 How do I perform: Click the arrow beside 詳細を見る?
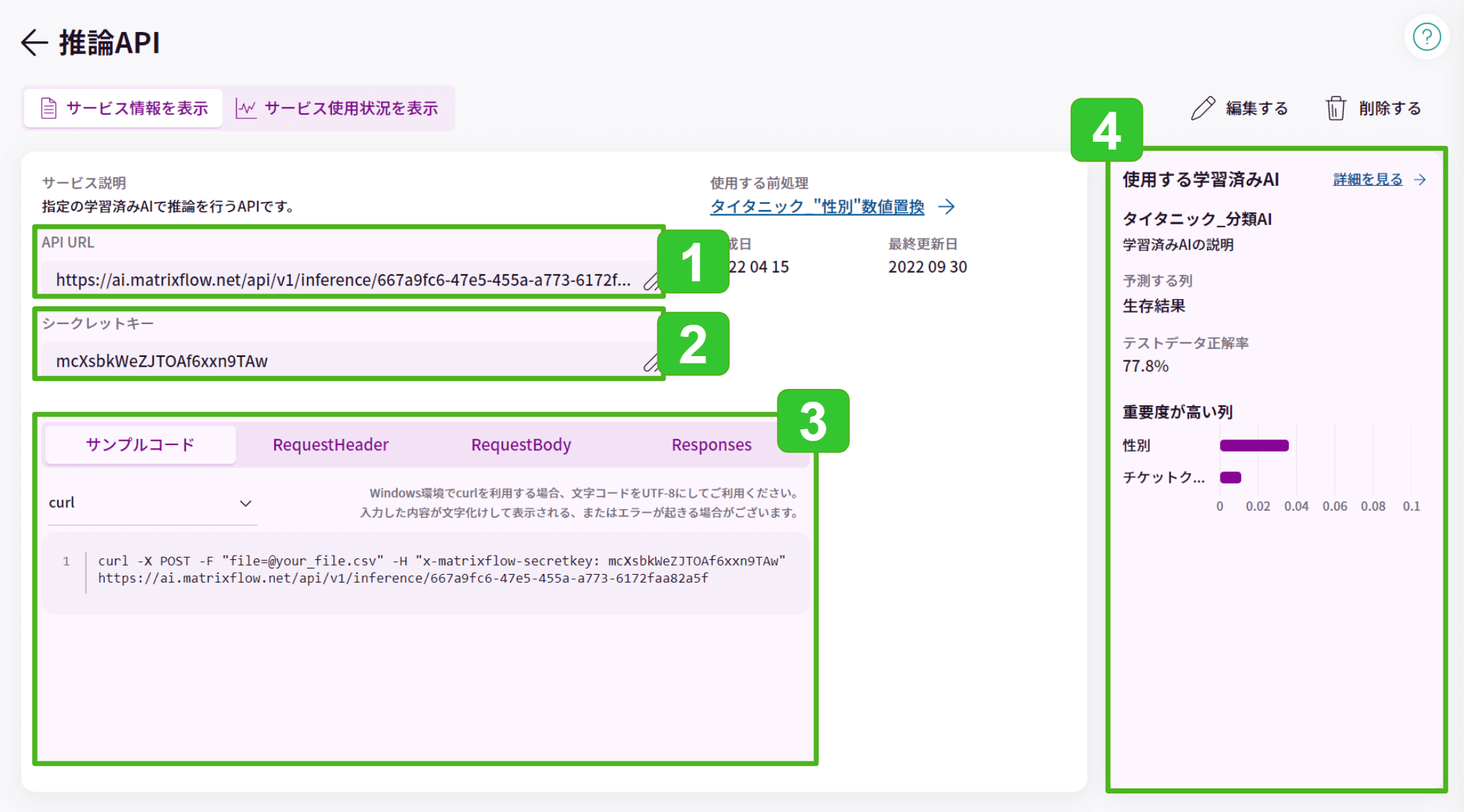point(1422,179)
